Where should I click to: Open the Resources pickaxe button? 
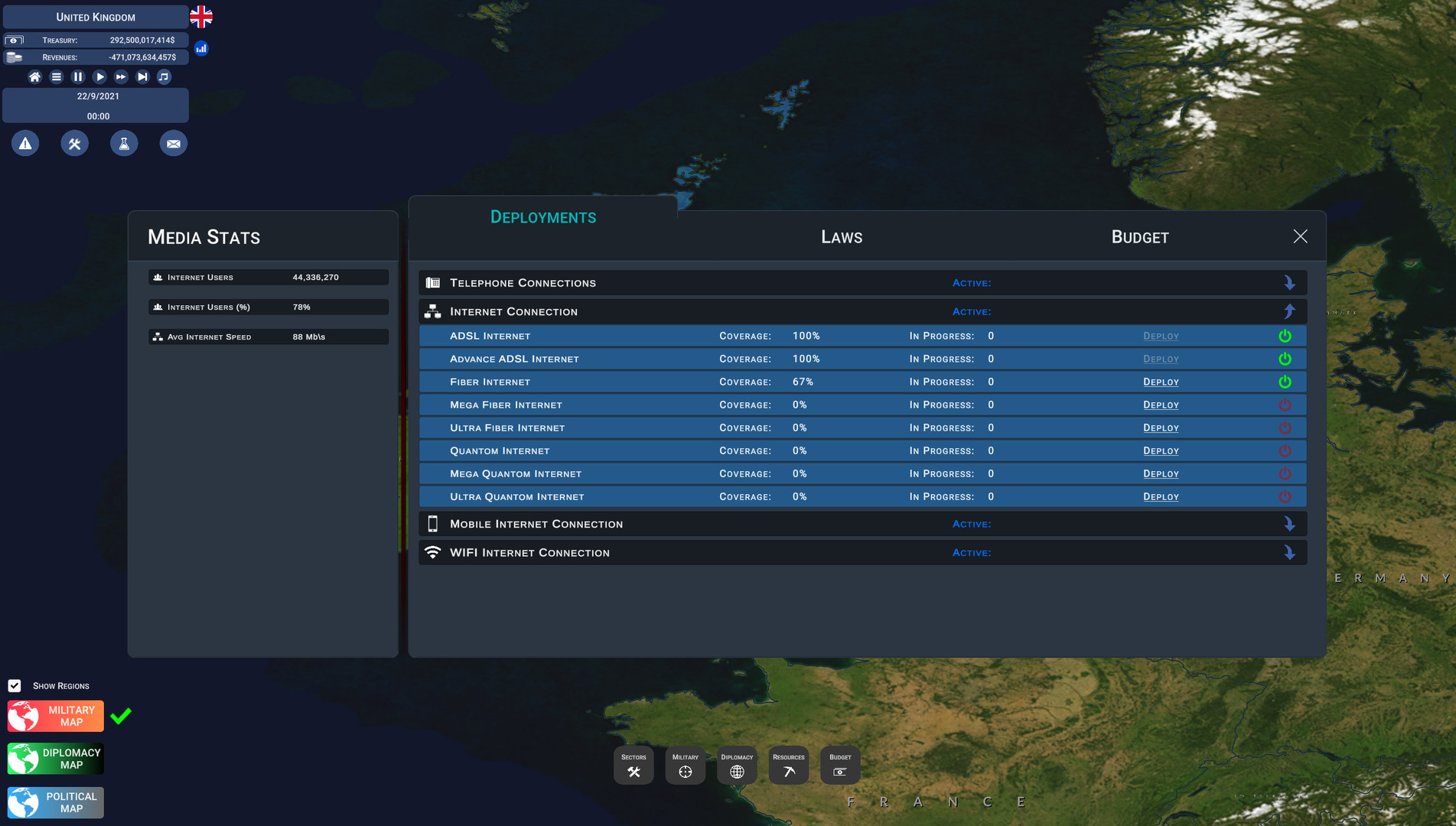[x=788, y=765]
